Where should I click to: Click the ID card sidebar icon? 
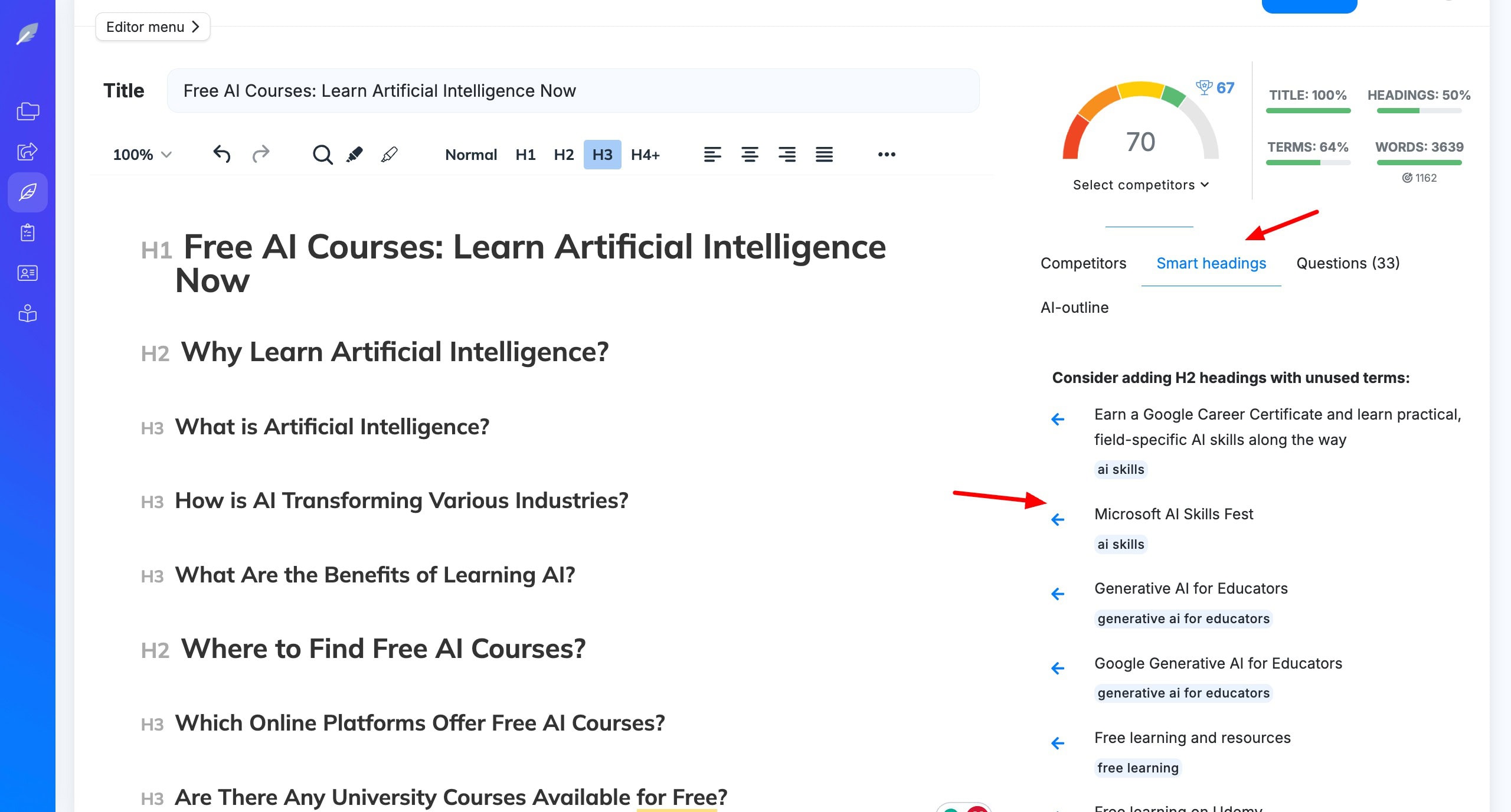28,273
